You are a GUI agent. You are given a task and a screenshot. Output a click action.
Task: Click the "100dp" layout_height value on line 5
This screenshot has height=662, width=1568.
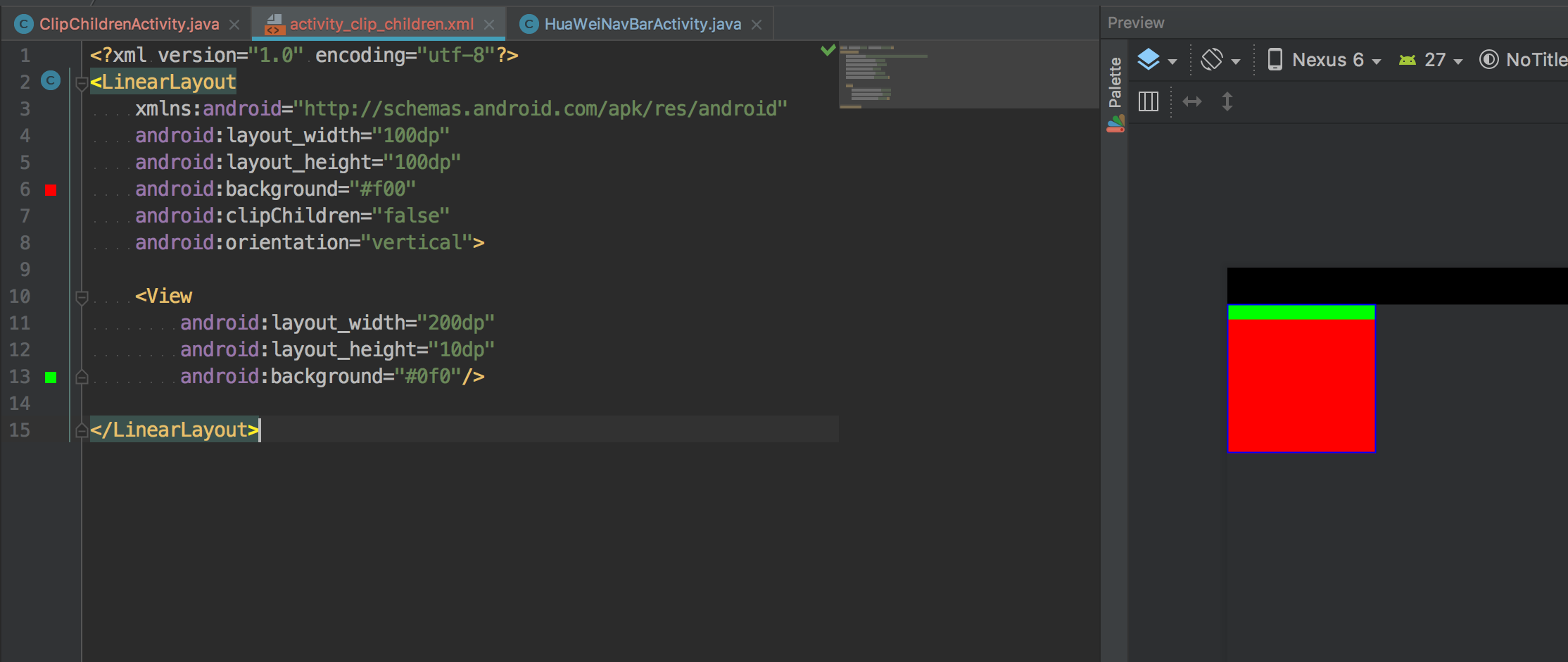pos(422,162)
